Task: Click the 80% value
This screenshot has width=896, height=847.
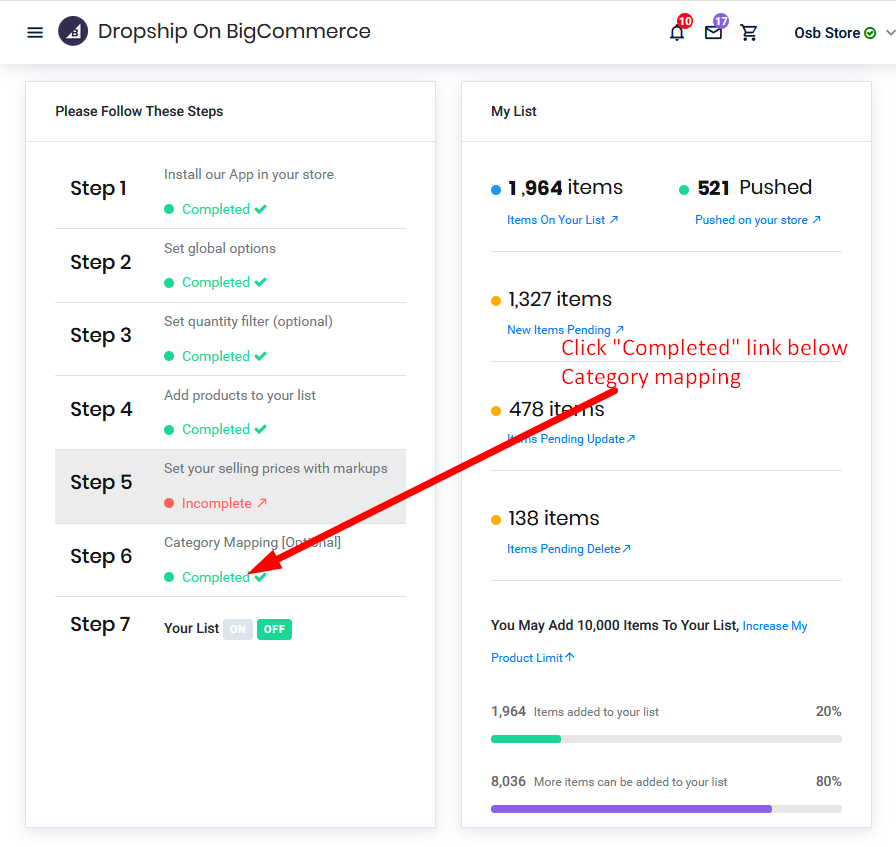Action: coord(829,781)
